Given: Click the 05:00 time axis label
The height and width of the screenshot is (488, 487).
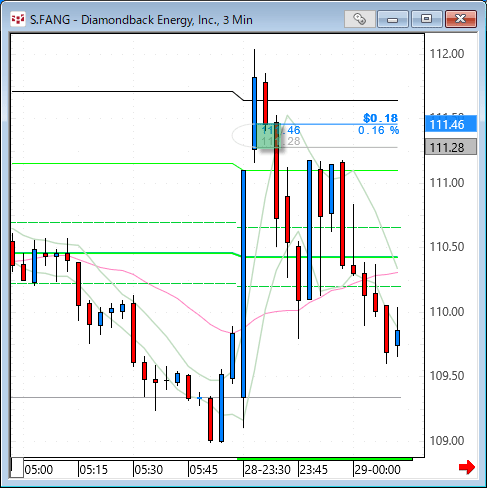Looking at the screenshot, I should tap(39, 470).
